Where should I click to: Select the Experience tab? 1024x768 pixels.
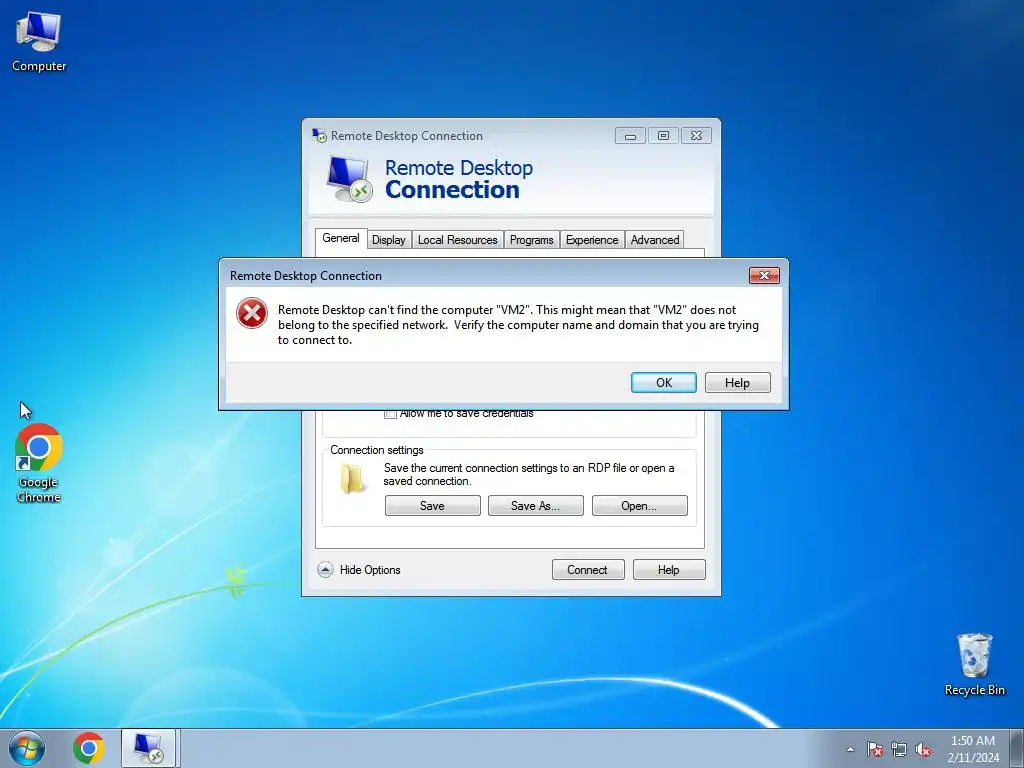(592, 240)
